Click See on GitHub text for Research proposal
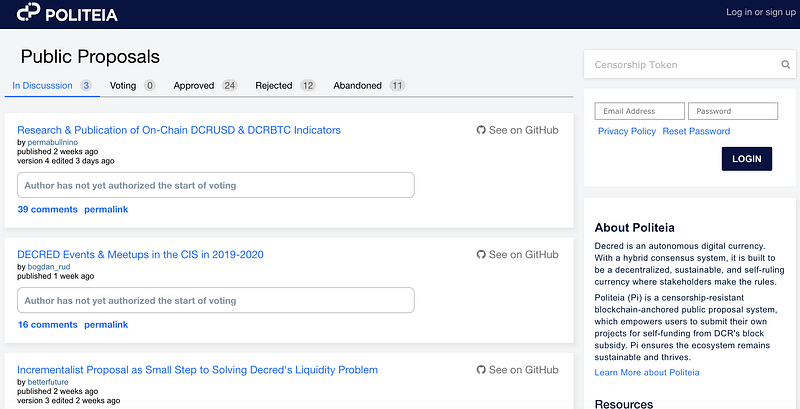Screen dimensions: 800x409 tap(523, 130)
